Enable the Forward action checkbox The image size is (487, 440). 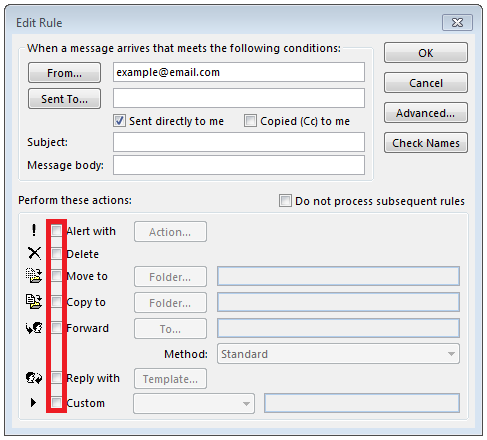point(56,328)
